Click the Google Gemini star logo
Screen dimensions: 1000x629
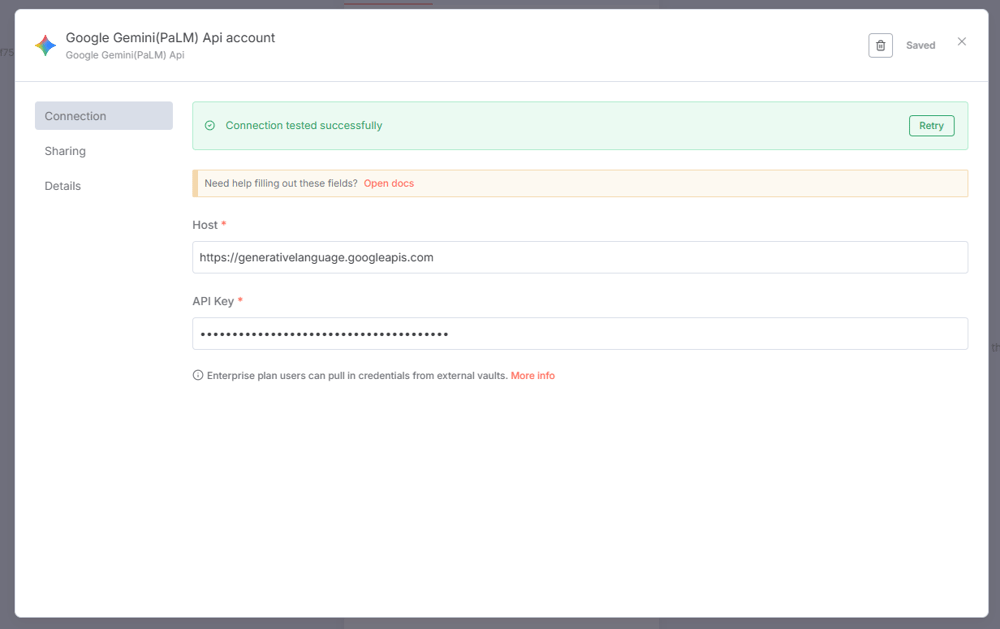click(x=45, y=45)
